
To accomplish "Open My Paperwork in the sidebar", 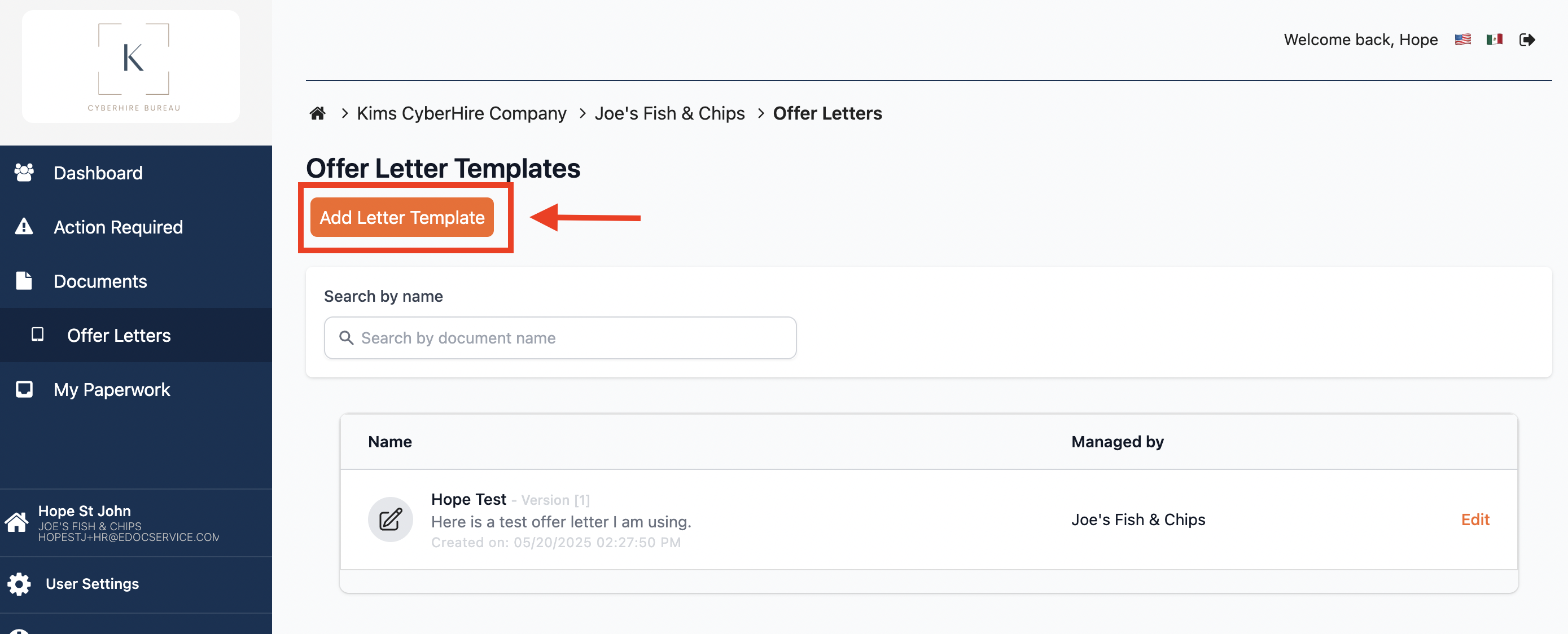I will click(x=135, y=389).
